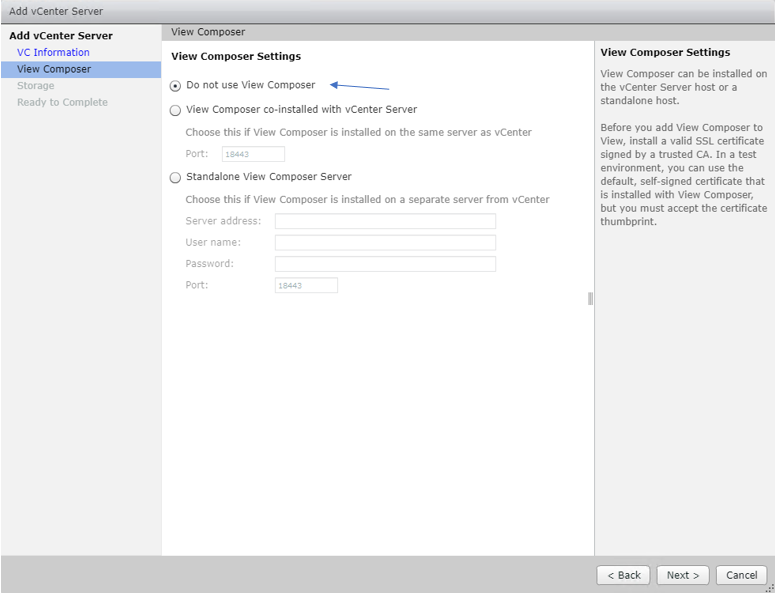Select the Password input field
The height and width of the screenshot is (593, 776).
(385, 264)
